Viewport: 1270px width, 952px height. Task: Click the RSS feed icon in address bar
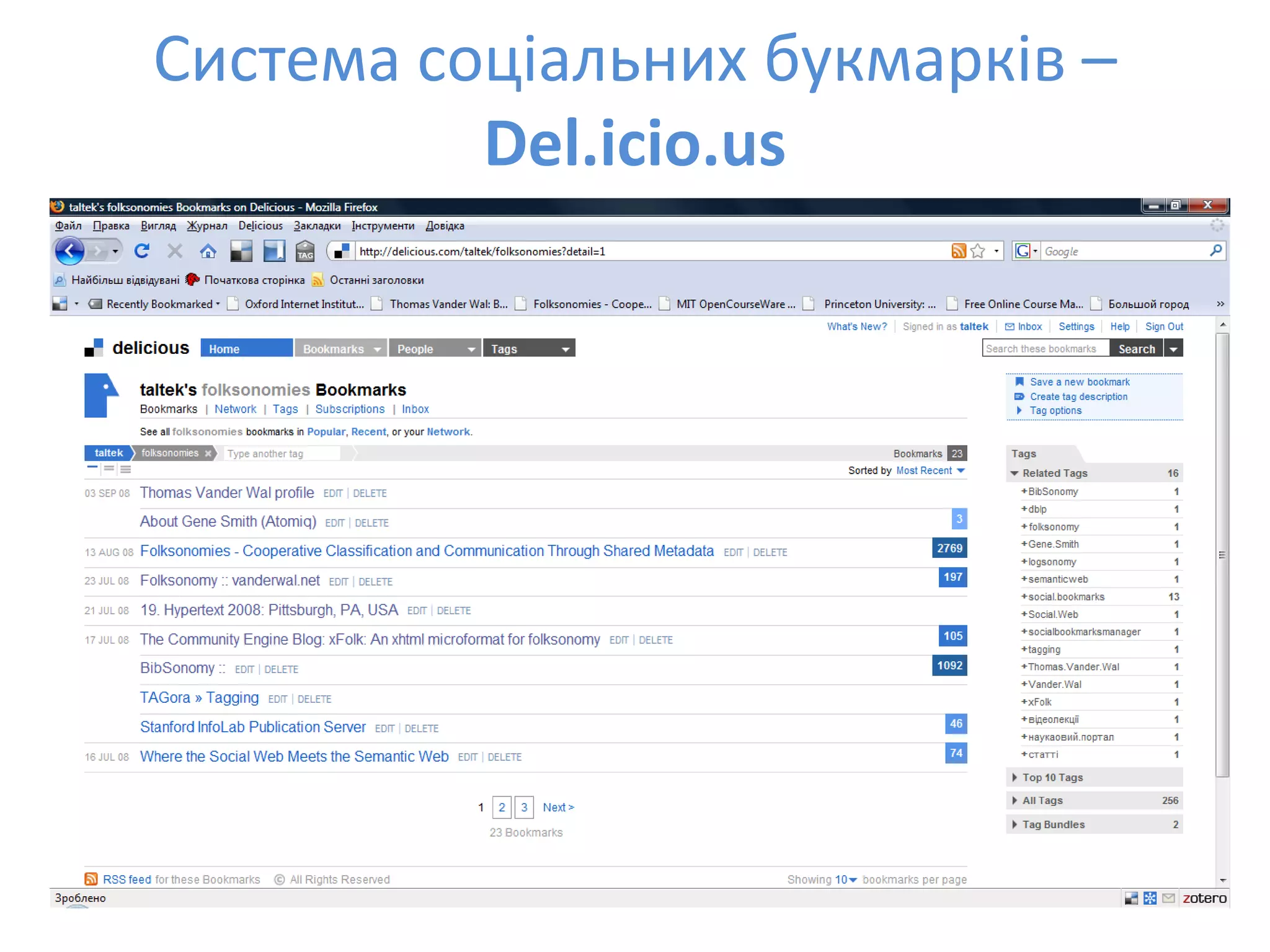pos(959,251)
